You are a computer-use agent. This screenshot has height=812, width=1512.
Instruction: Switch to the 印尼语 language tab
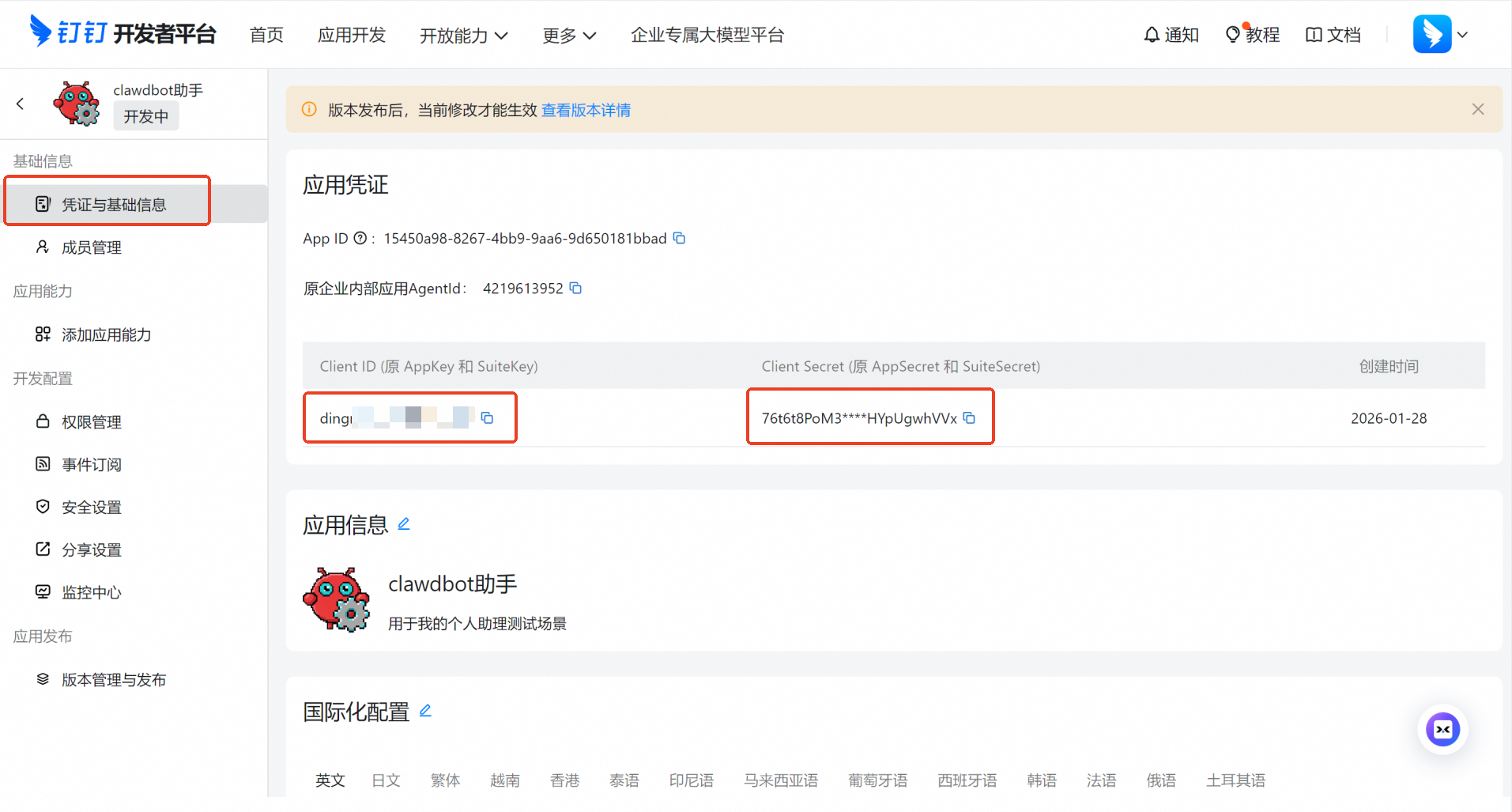click(692, 780)
